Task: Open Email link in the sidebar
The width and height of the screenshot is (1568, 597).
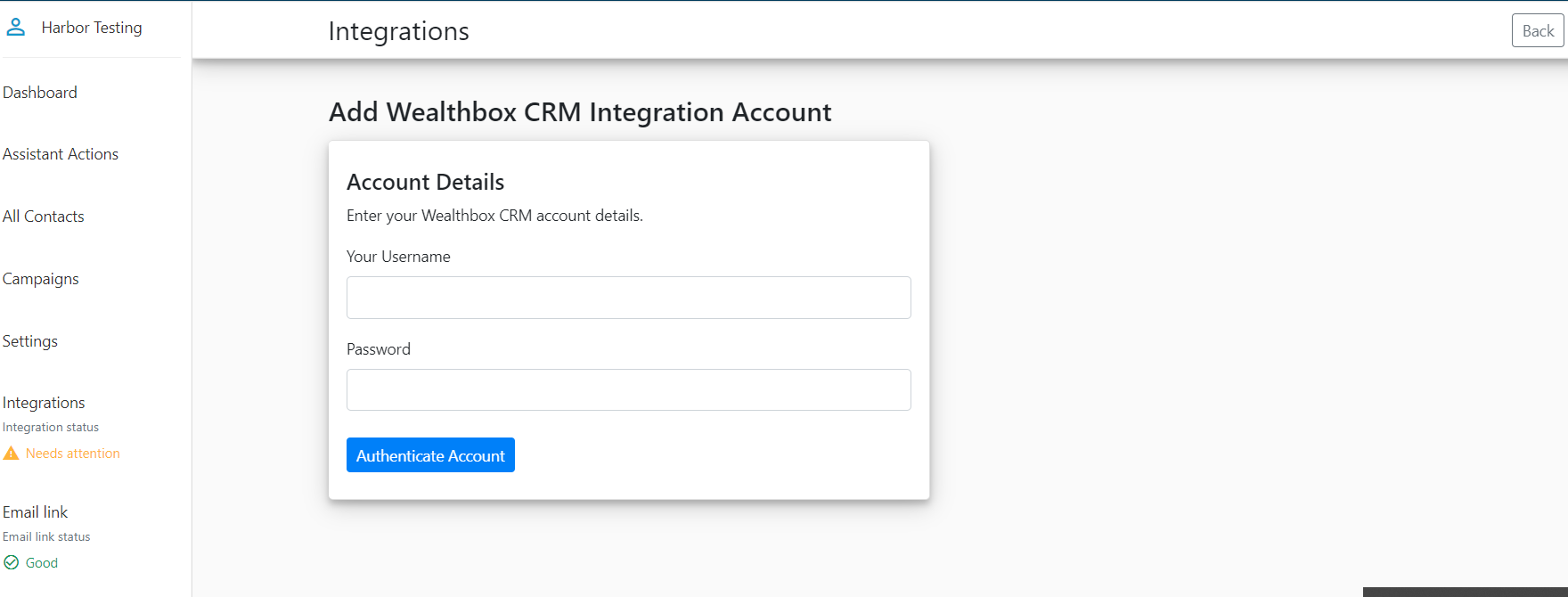Action: tap(36, 512)
